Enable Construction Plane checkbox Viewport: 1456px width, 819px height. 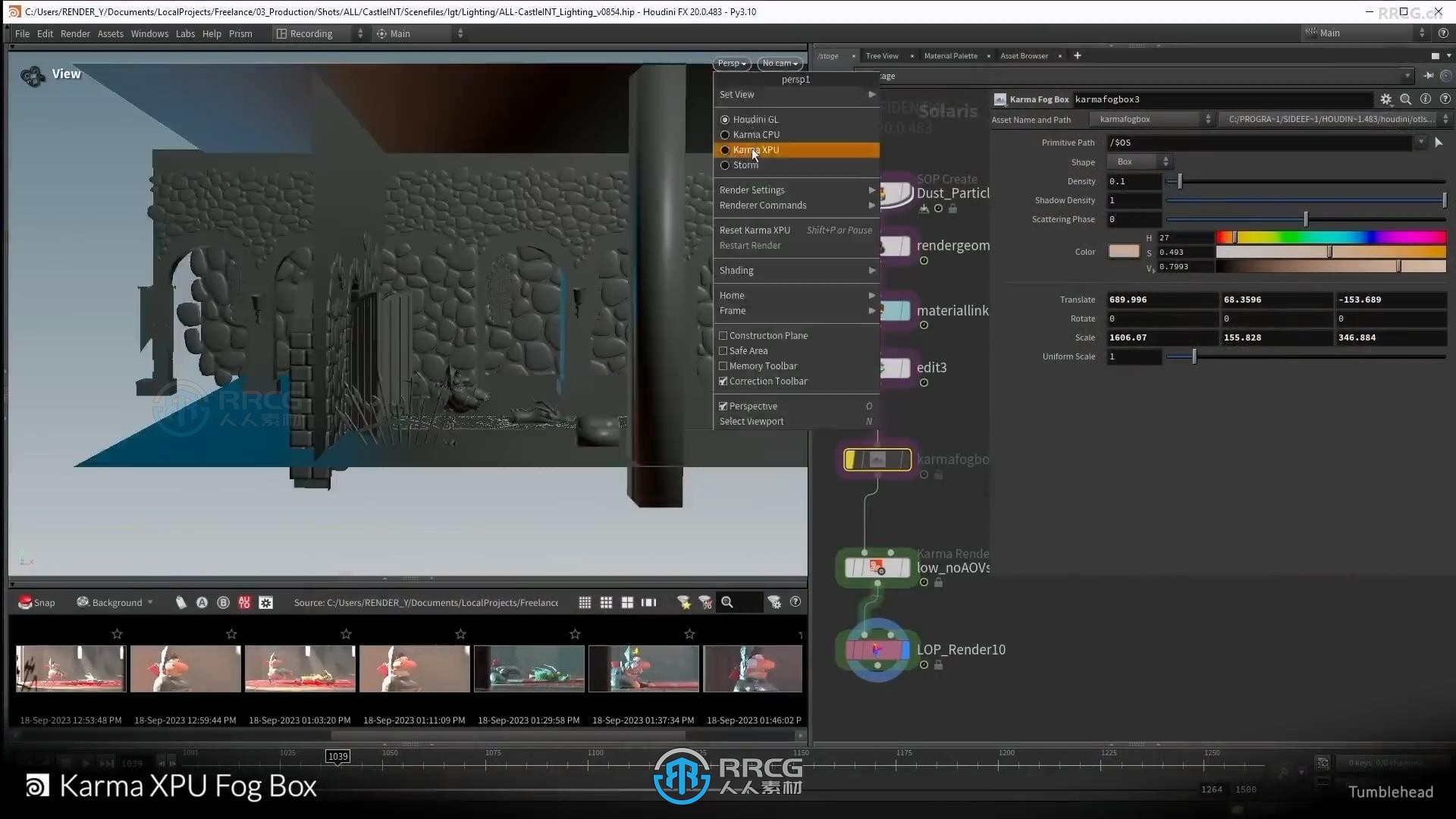[x=723, y=336]
